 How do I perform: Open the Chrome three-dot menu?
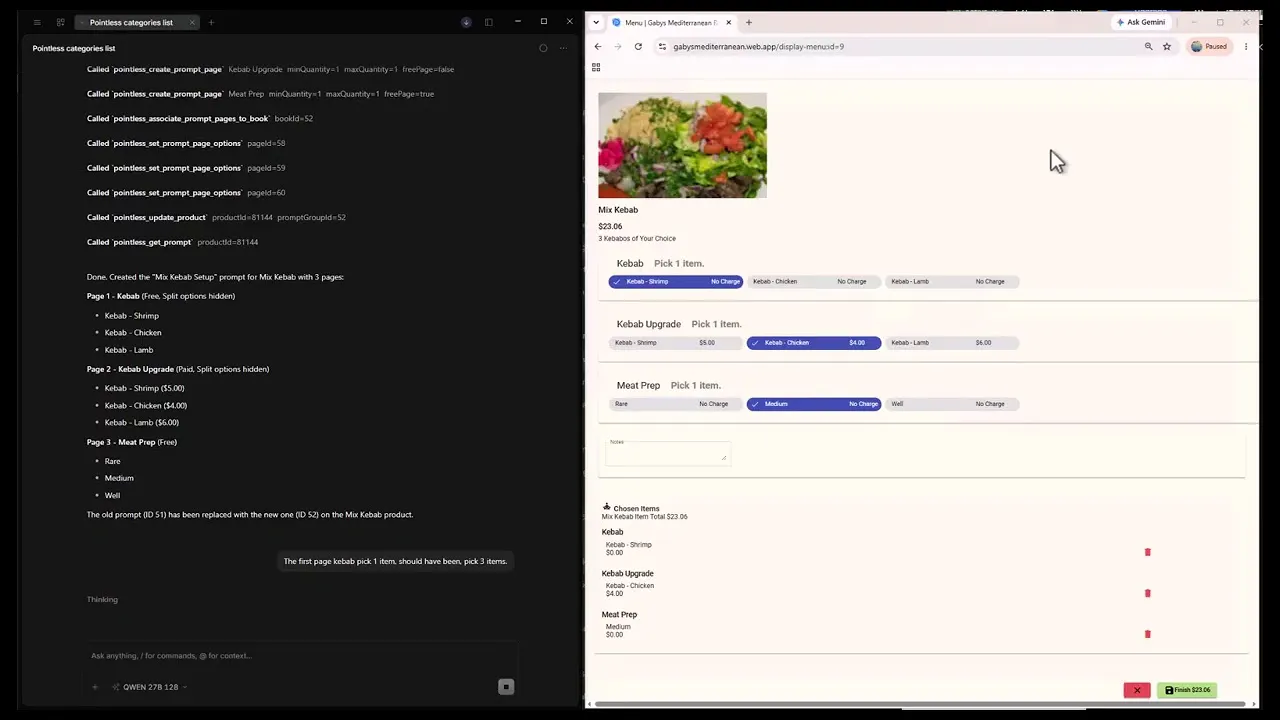1246,46
